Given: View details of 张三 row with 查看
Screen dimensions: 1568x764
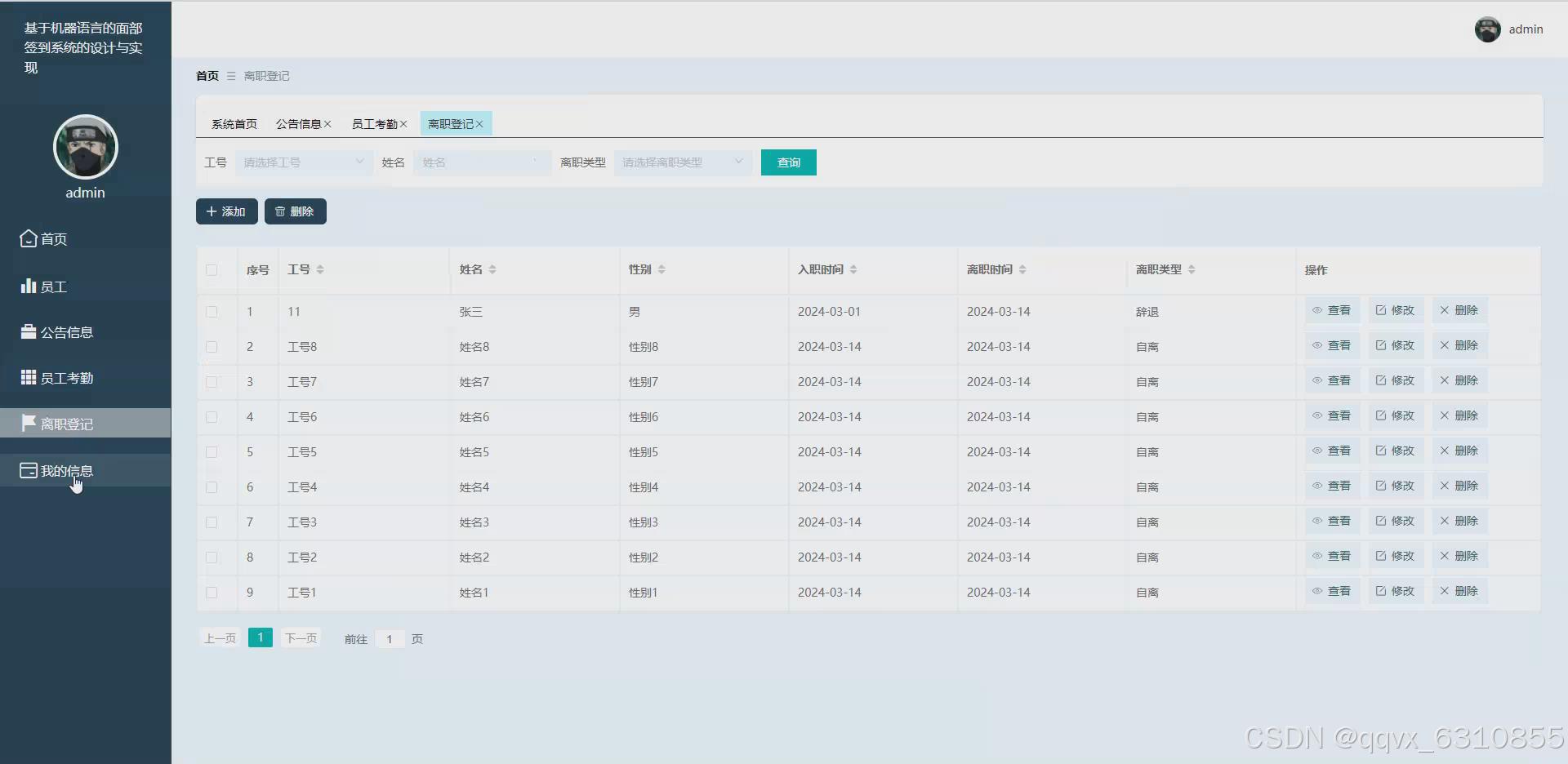Looking at the screenshot, I should [x=1332, y=310].
